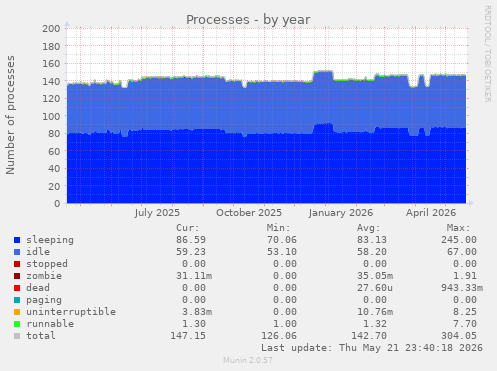
Task: Click the 'Avg:' column header
Action: [369, 228]
